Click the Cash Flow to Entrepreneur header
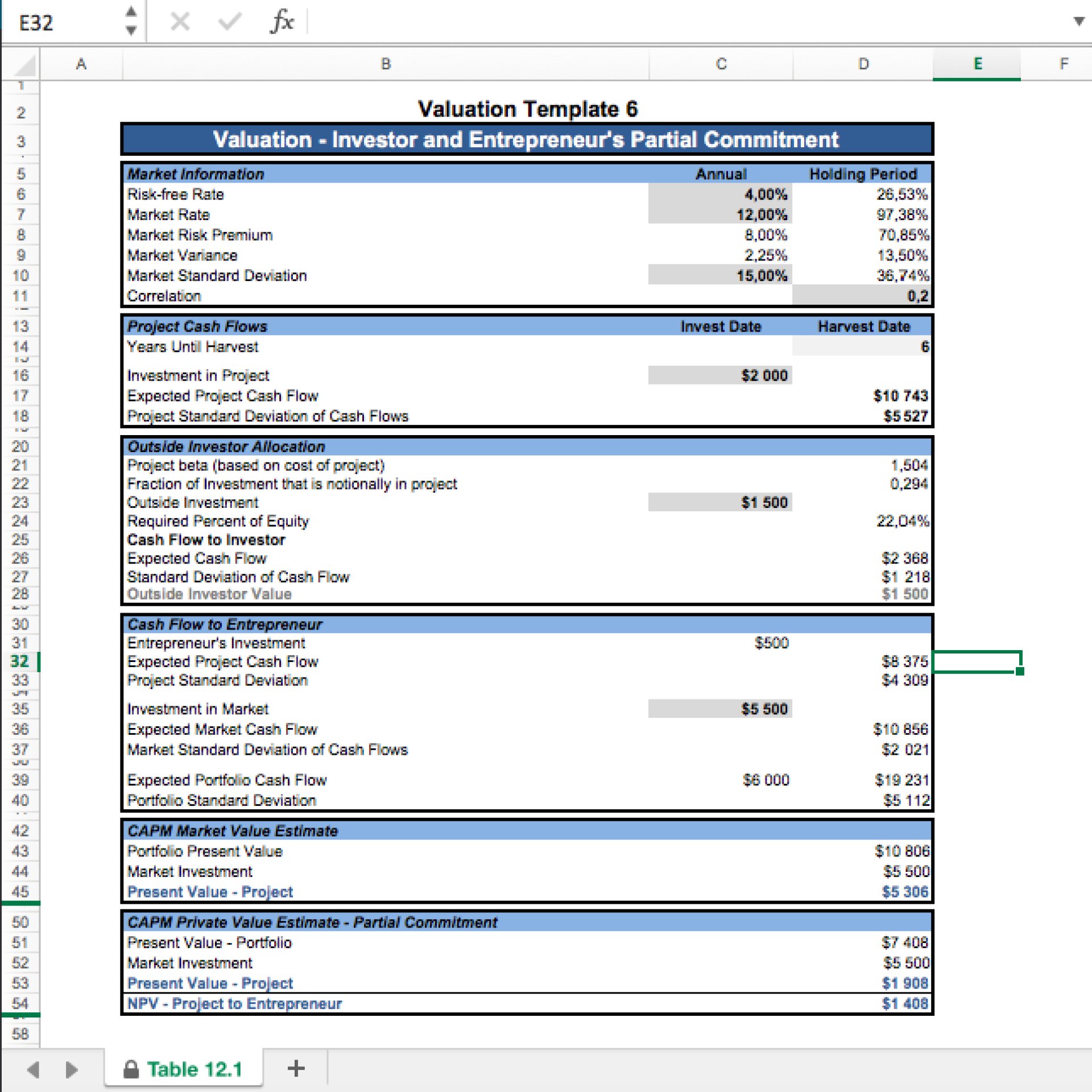Screen dimensions: 1092x1092 click(225, 624)
